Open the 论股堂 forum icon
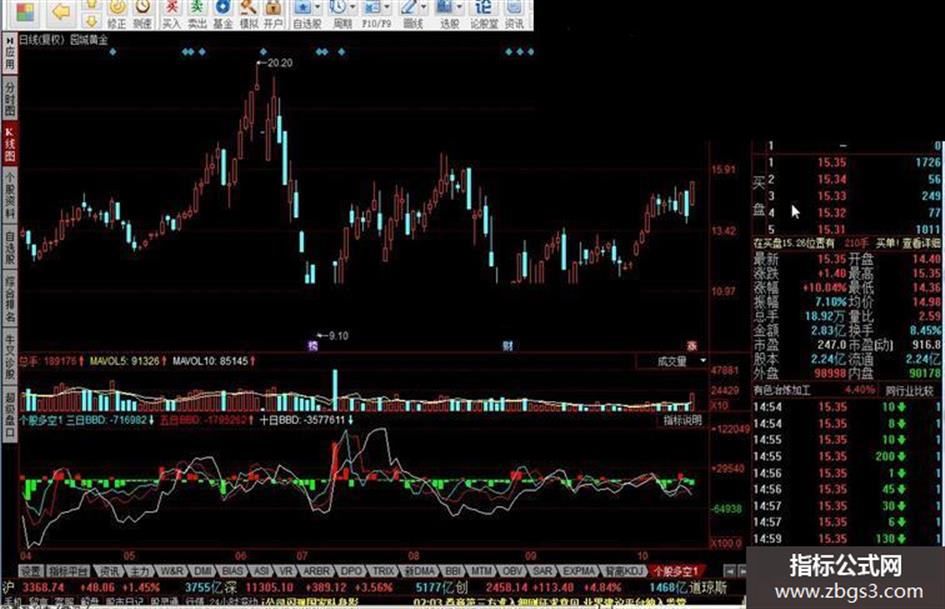The image size is (945, 609). click(x=484, y=14)
